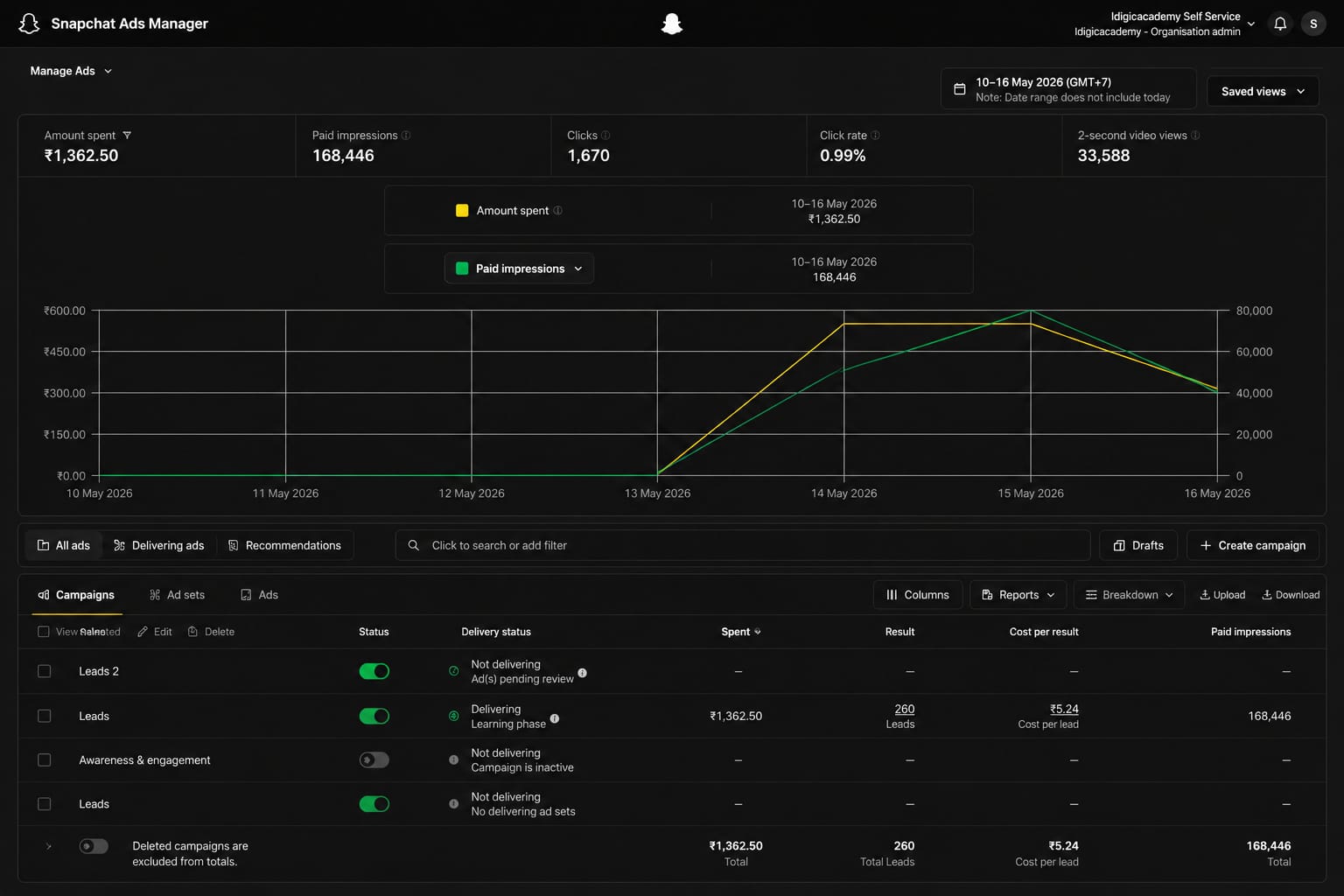Toggle the deleted campaigns excluded from totals switch
The image size is (1344, 896).
(x=94, y=846)
